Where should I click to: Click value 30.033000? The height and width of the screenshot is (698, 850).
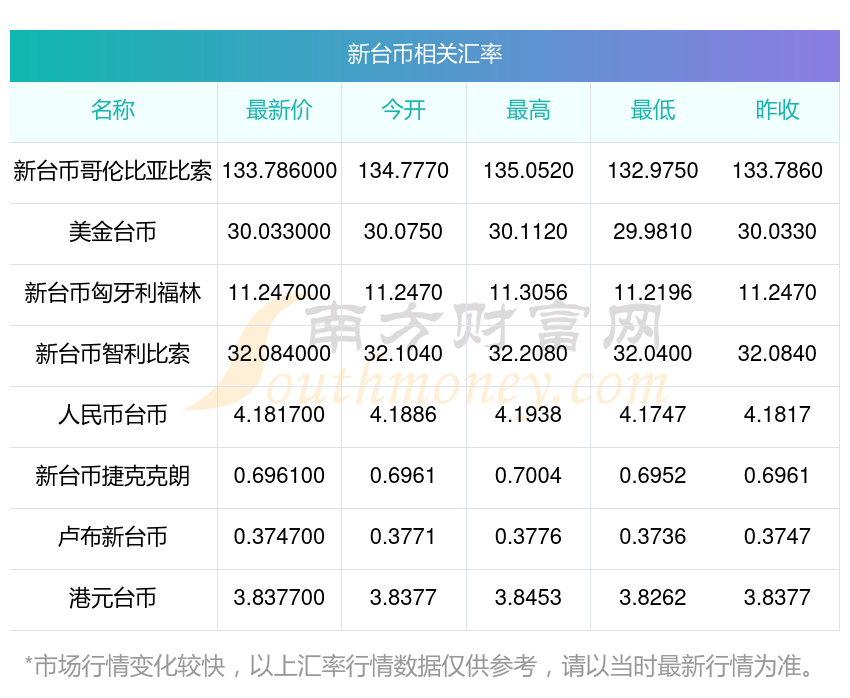point(279,232)
